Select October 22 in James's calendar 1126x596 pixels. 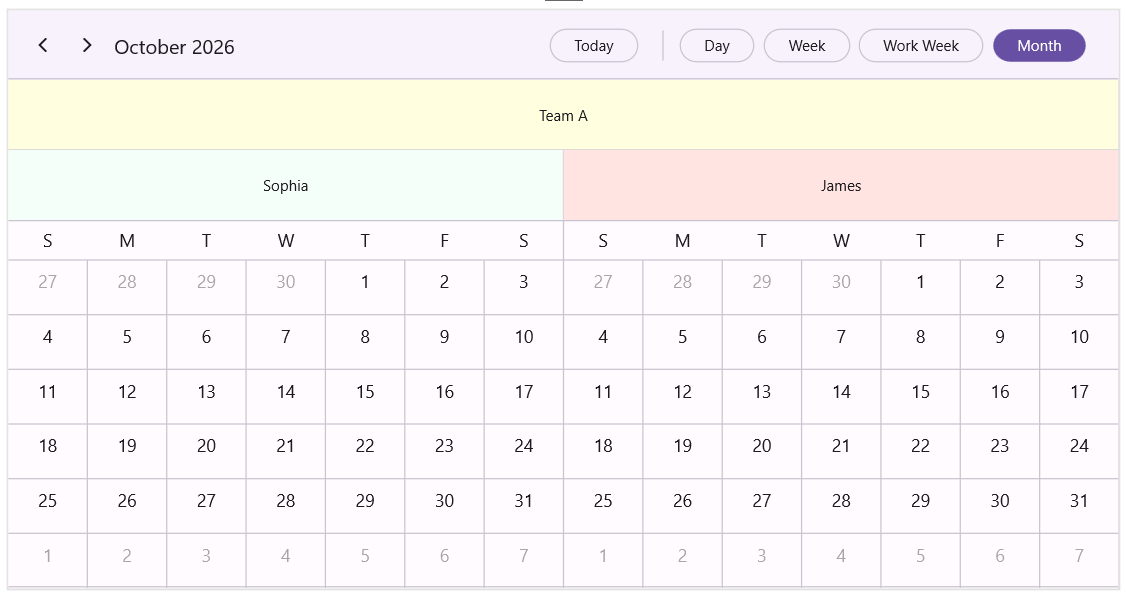(x=921, y=451)
